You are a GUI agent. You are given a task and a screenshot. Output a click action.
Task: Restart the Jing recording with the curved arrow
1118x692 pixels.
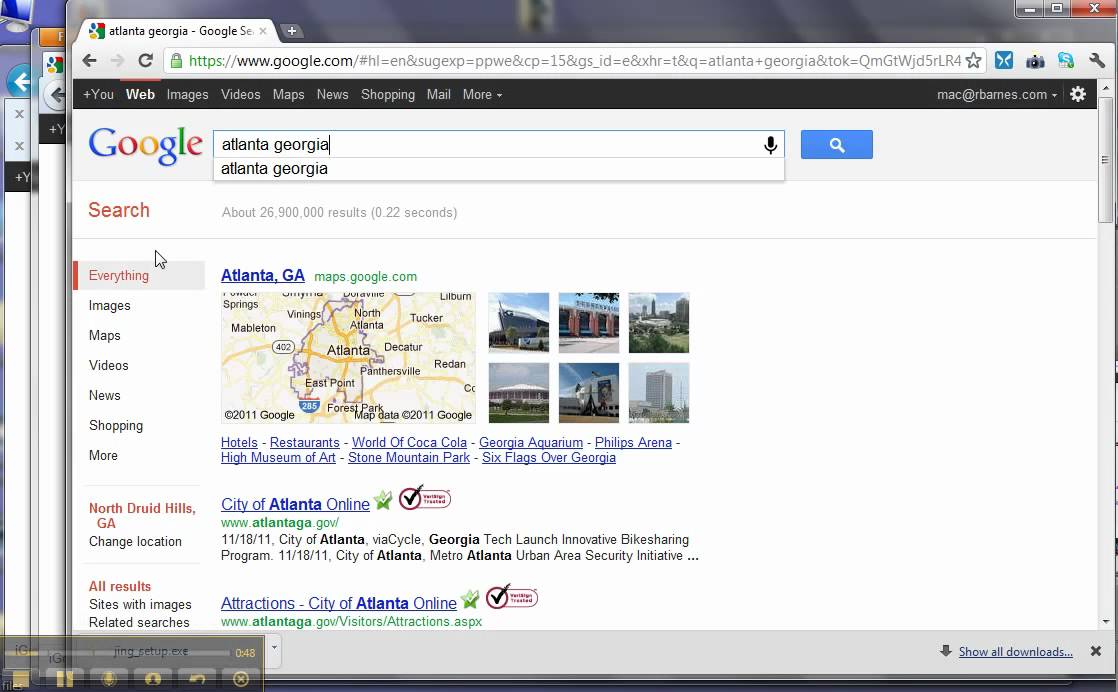tap(197, 679)
